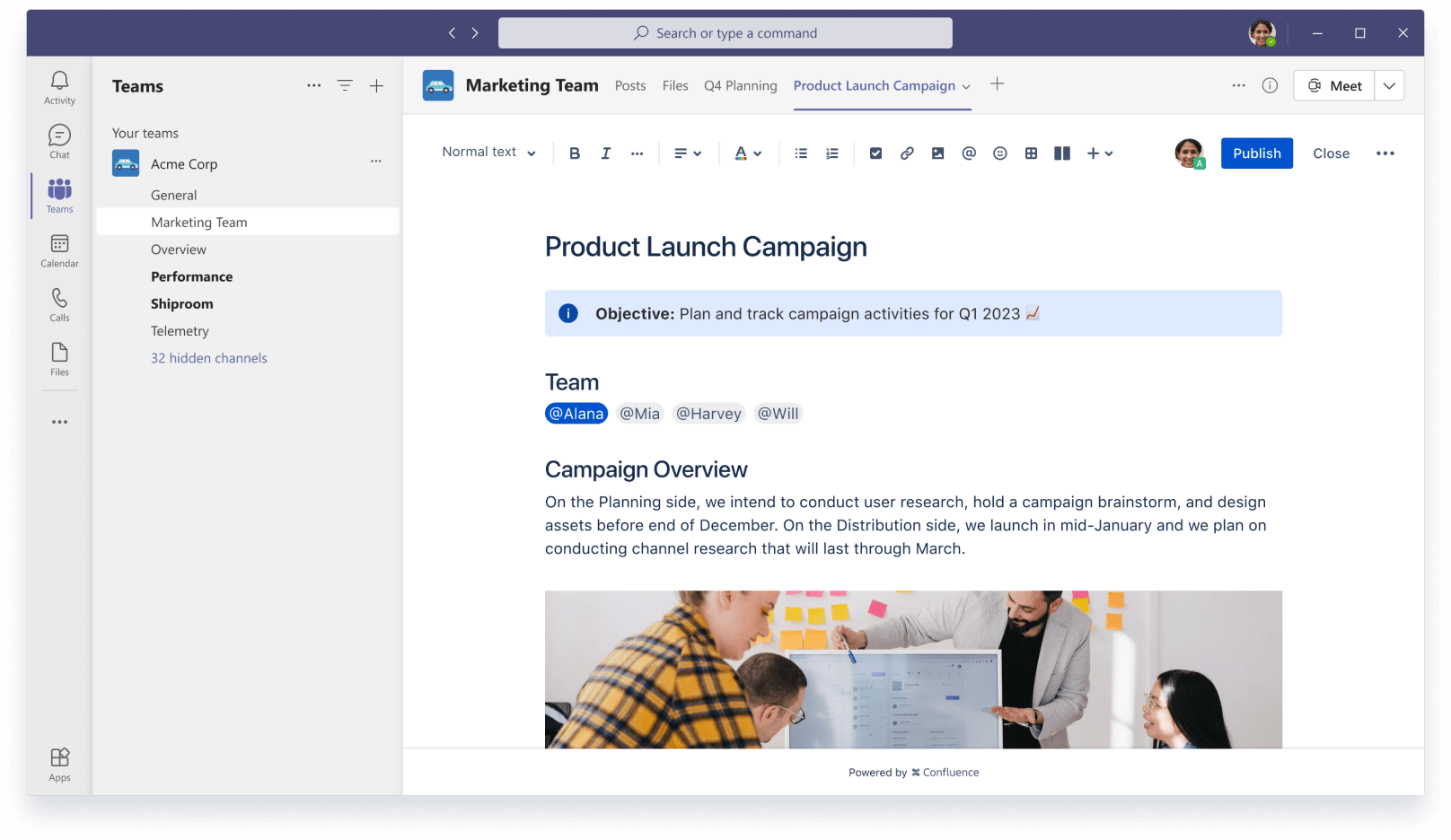1451x840 pixels.
Task: Expand the insert element plus menu
Action: (1099, 153)
